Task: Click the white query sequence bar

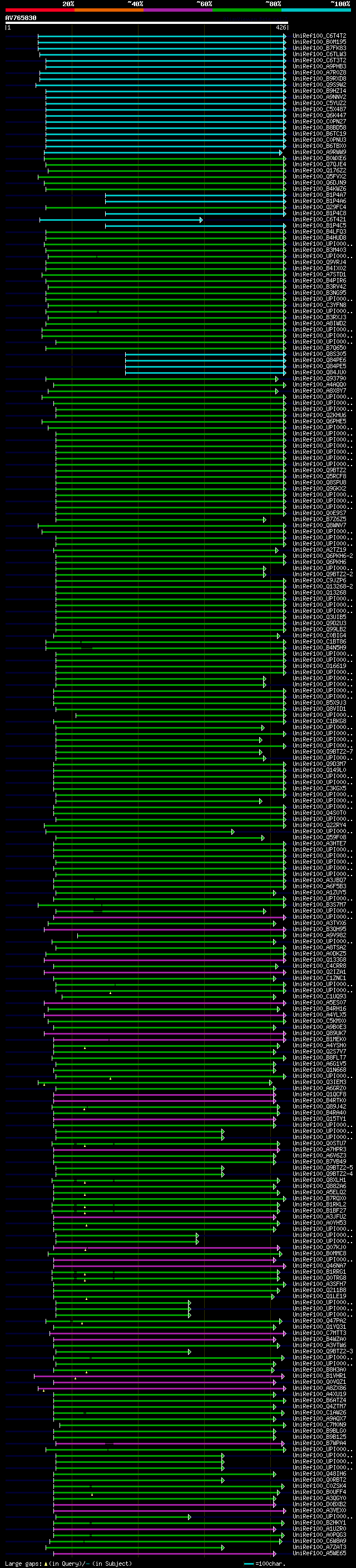Action: pyautogui.click(x=147, y=23)
